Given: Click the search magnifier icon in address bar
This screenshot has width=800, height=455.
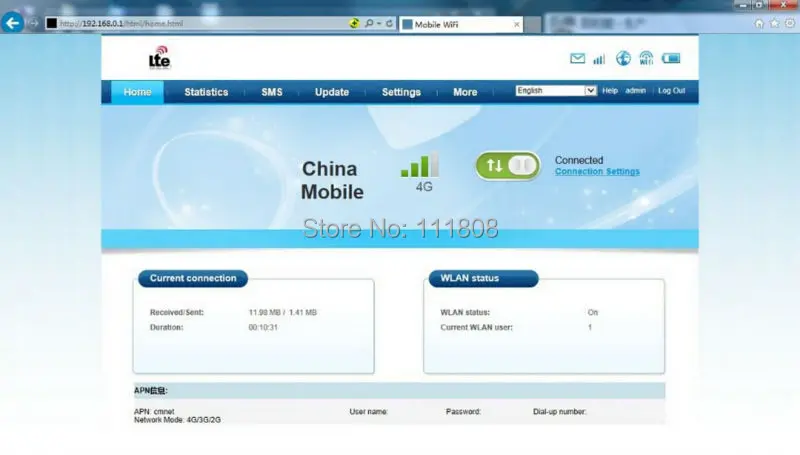Looking at the screenshot, I should point(369,23).
